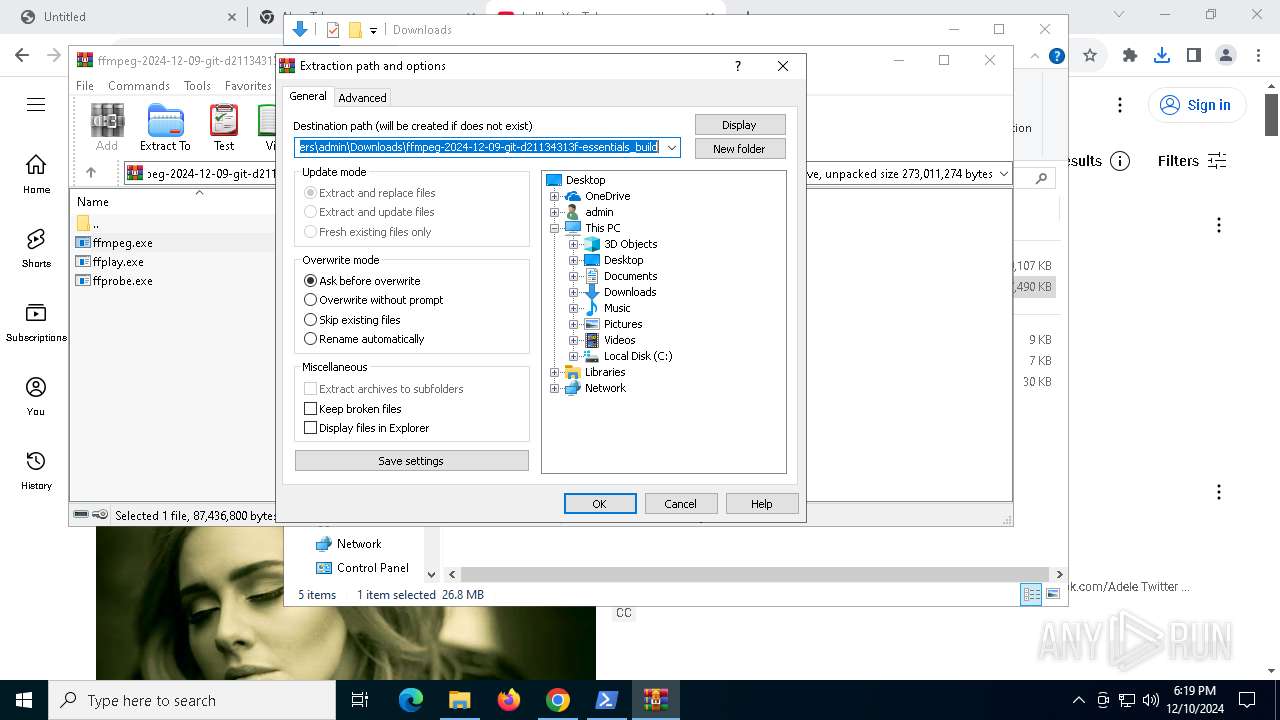
Task: Expand the Network tree node
Action: [555, 388]
